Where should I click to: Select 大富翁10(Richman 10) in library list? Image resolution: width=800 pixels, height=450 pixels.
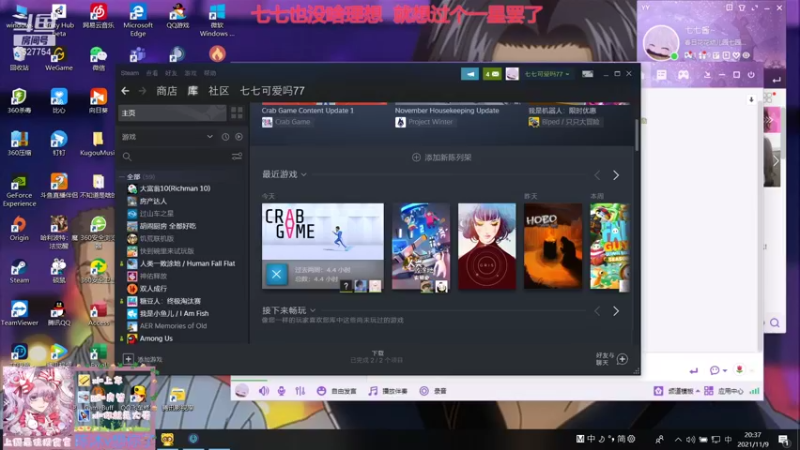pos(175,188)
